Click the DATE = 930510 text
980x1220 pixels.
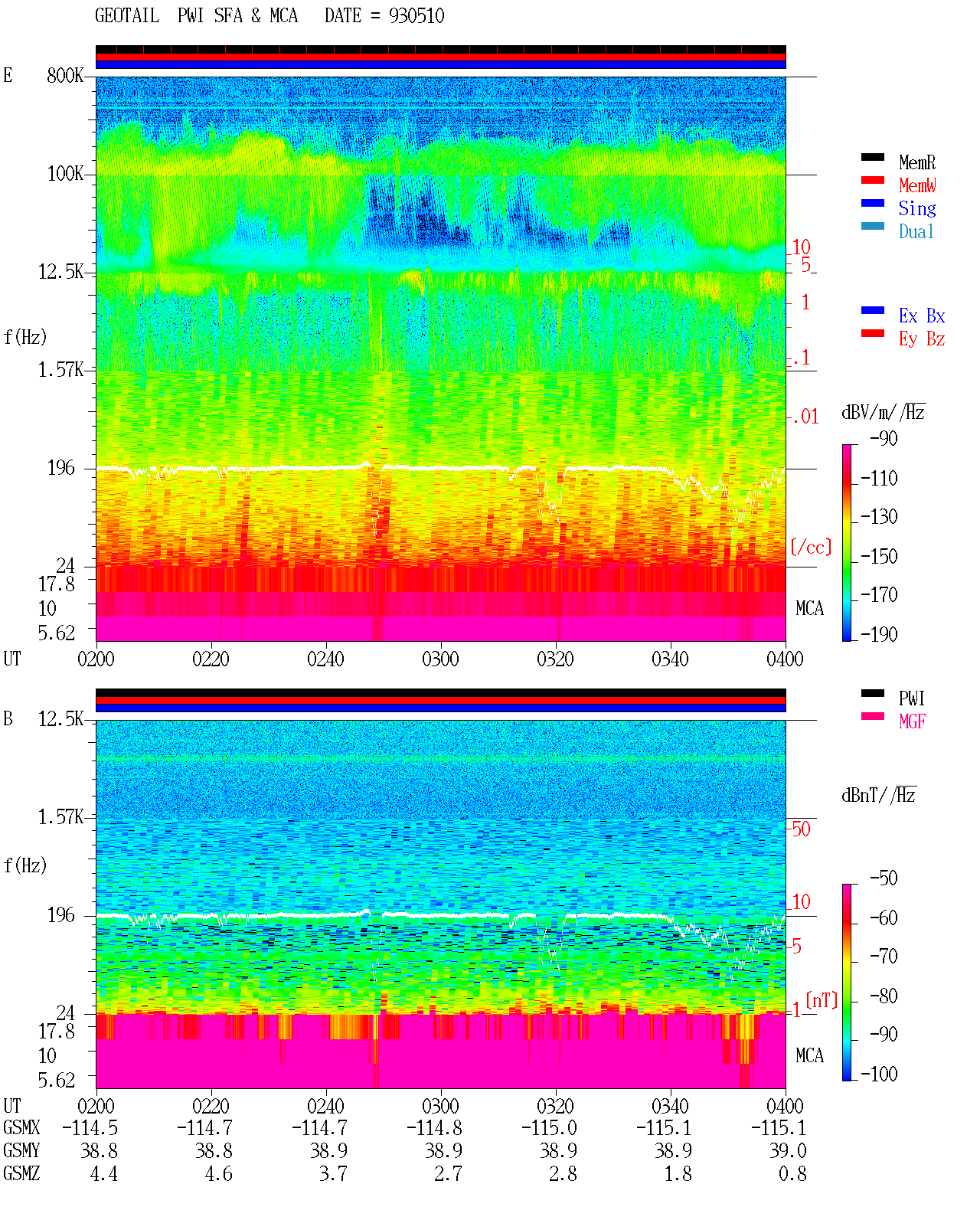click(384, 16)
